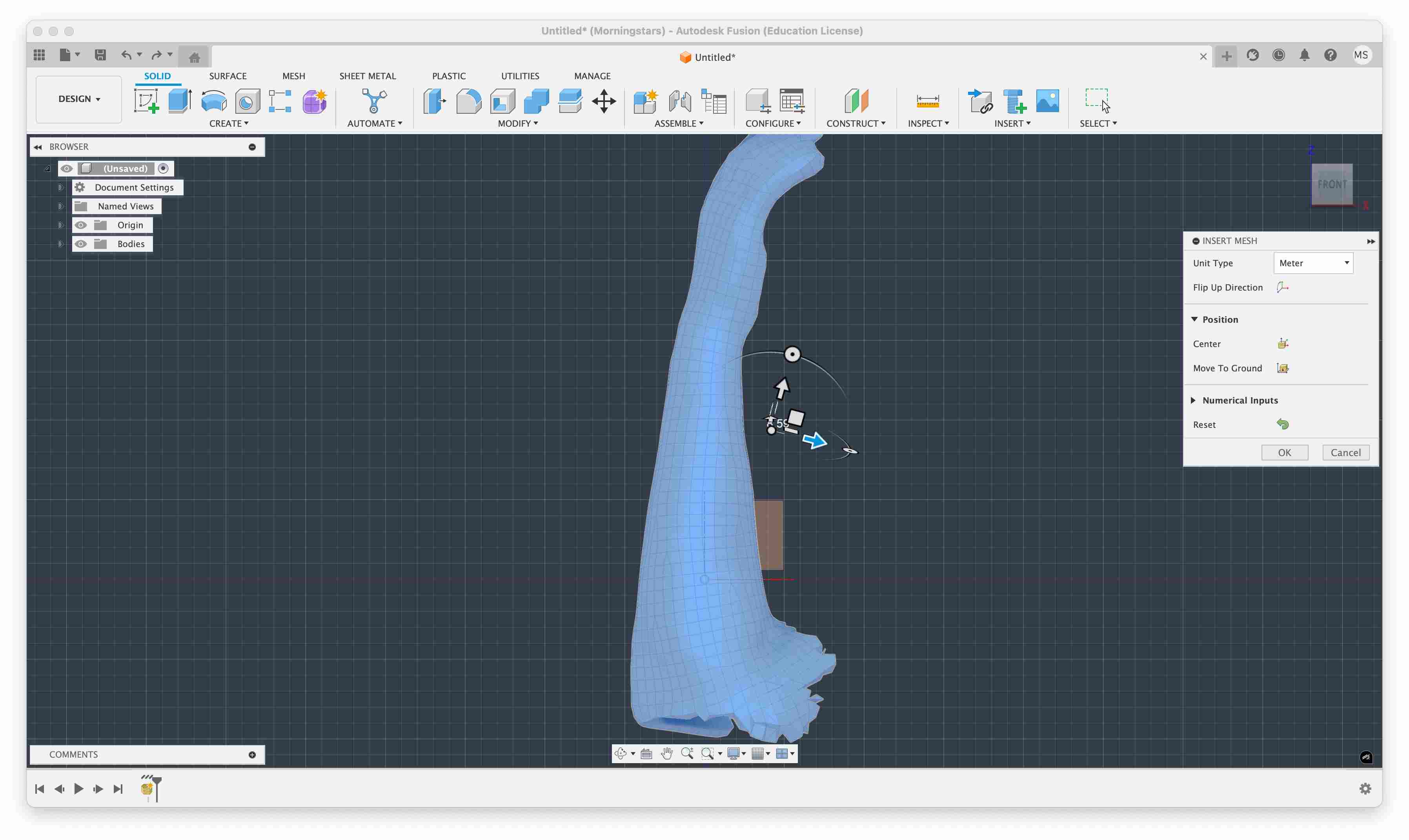Toggle visibility of the Unsaved root component
1409x840 pixels.
[66, 169]
